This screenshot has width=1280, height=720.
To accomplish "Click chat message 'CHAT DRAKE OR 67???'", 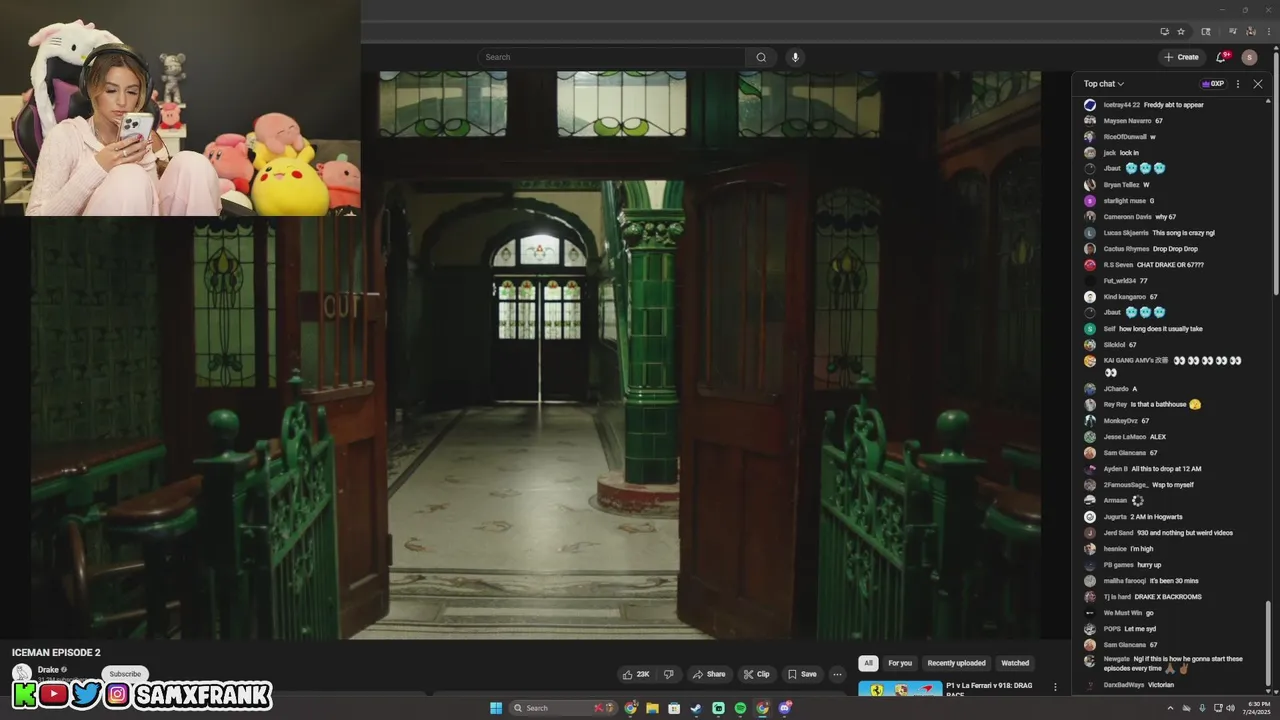I will (x=1170, y=265).
